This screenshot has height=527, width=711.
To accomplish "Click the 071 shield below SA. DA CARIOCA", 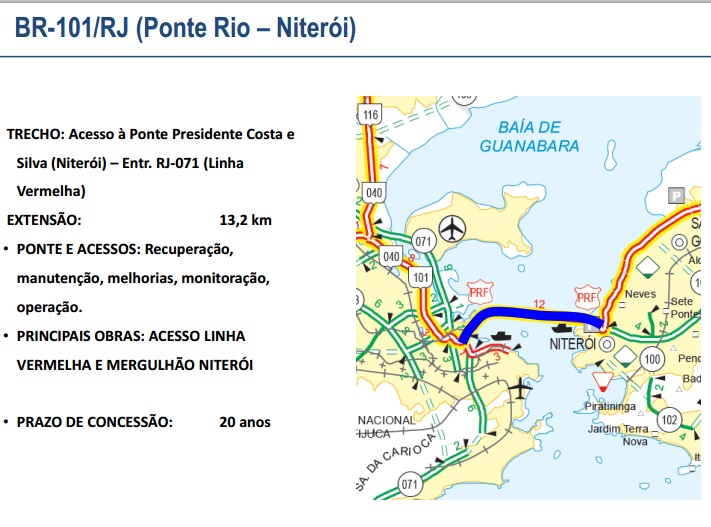I will [410, 484].
